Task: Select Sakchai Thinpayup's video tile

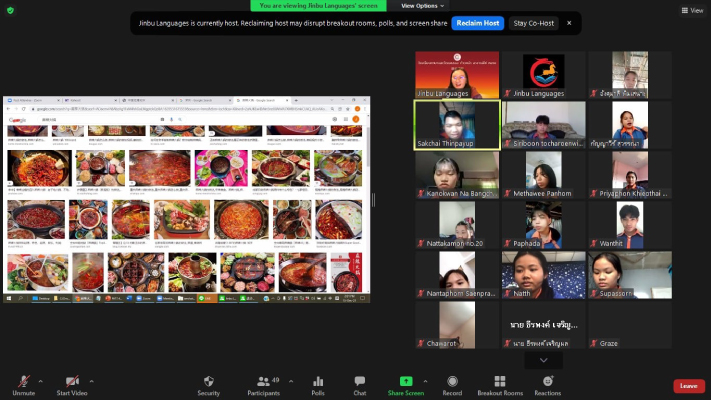Action: click(457, 124)
